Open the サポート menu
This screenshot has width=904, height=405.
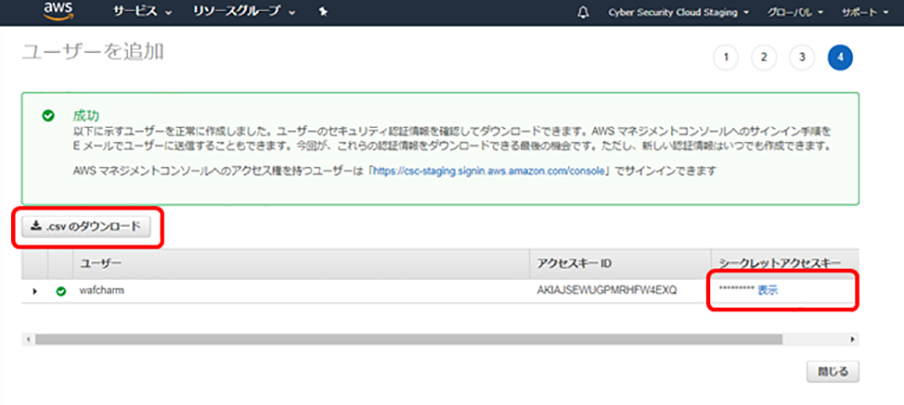pyautogui.click(x=863, y=12)
